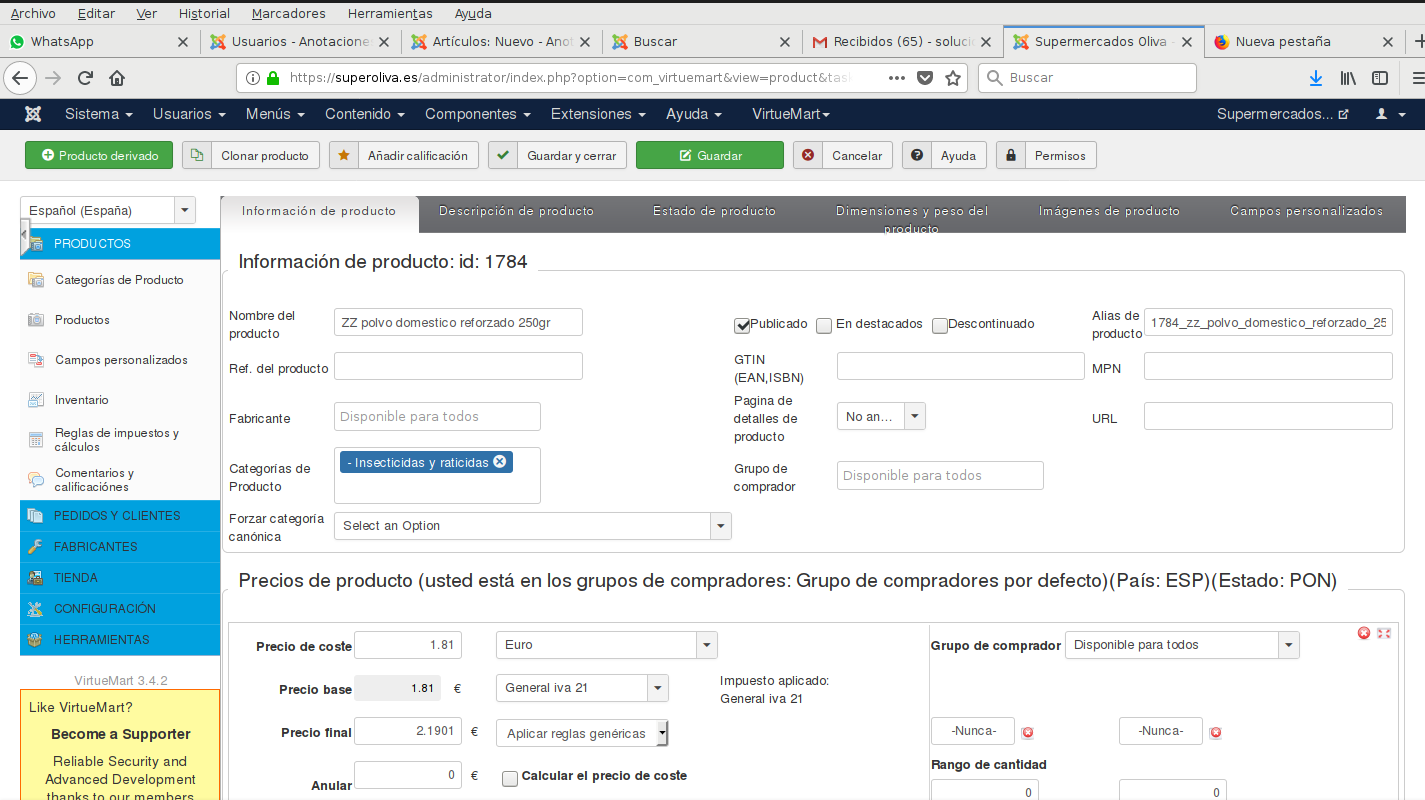Screen dimensions: 1425x800
Task: Open the user account icon menu
Action: click(1389, 114)
